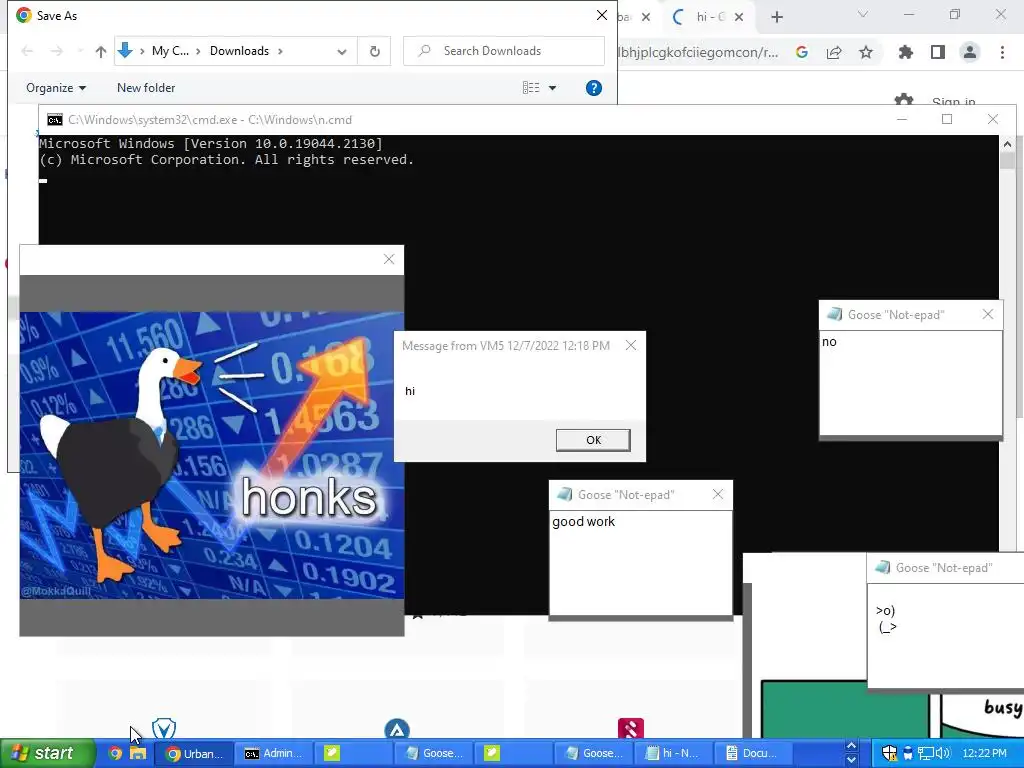Share this page from Chrome address bar
The height and width of the screenshot is (768, 1024).
(x=834, y=52)
